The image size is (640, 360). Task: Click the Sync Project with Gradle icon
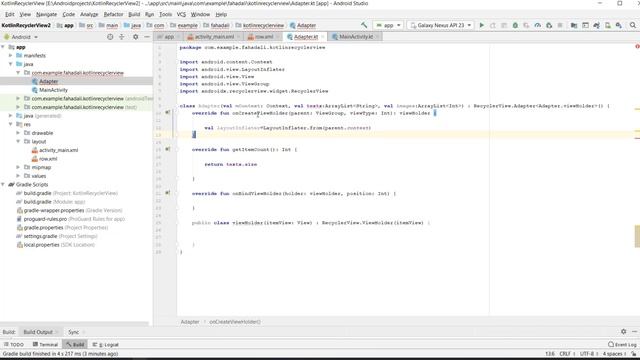pyautogui.click(x=596, y=25)
